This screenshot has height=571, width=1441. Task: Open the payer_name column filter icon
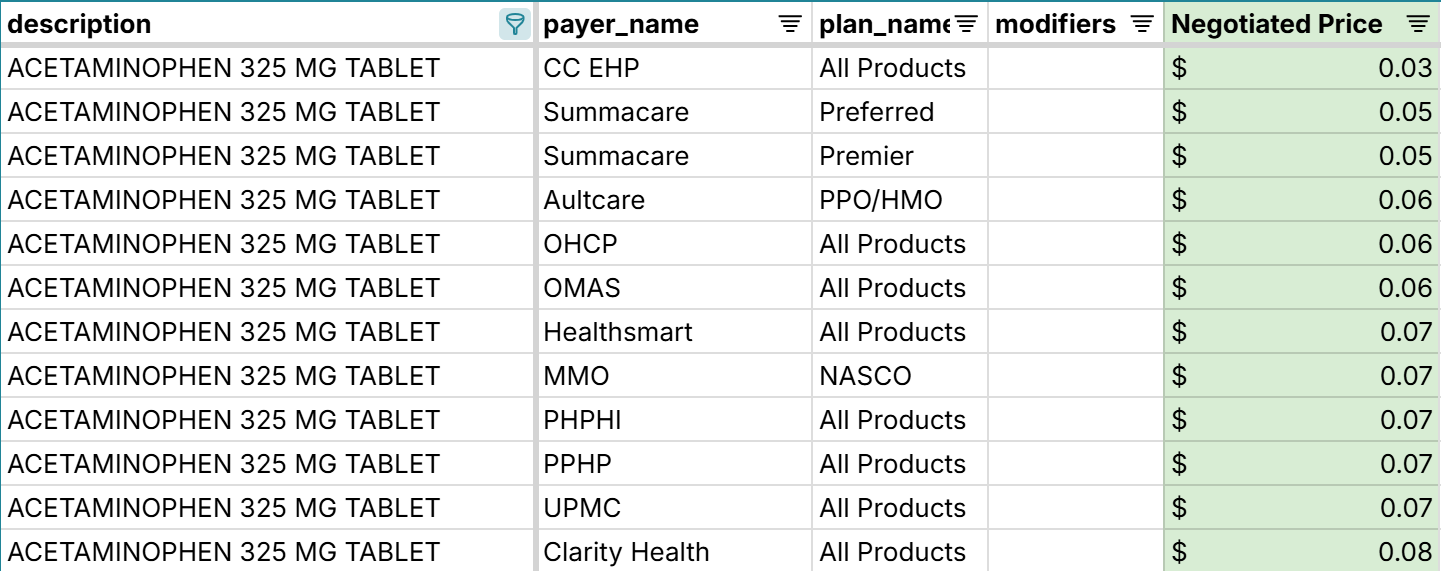(790, 25)
